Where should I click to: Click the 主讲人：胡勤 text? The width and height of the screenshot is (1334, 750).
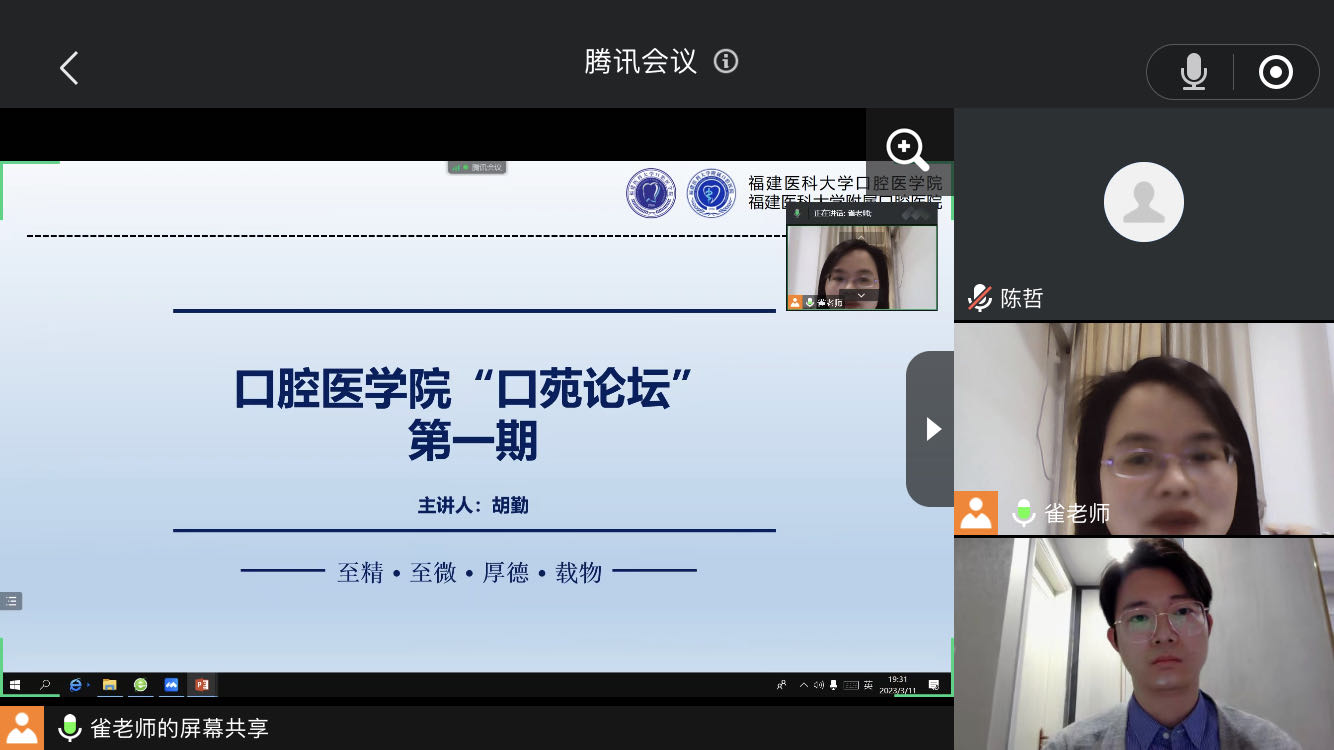473,505
